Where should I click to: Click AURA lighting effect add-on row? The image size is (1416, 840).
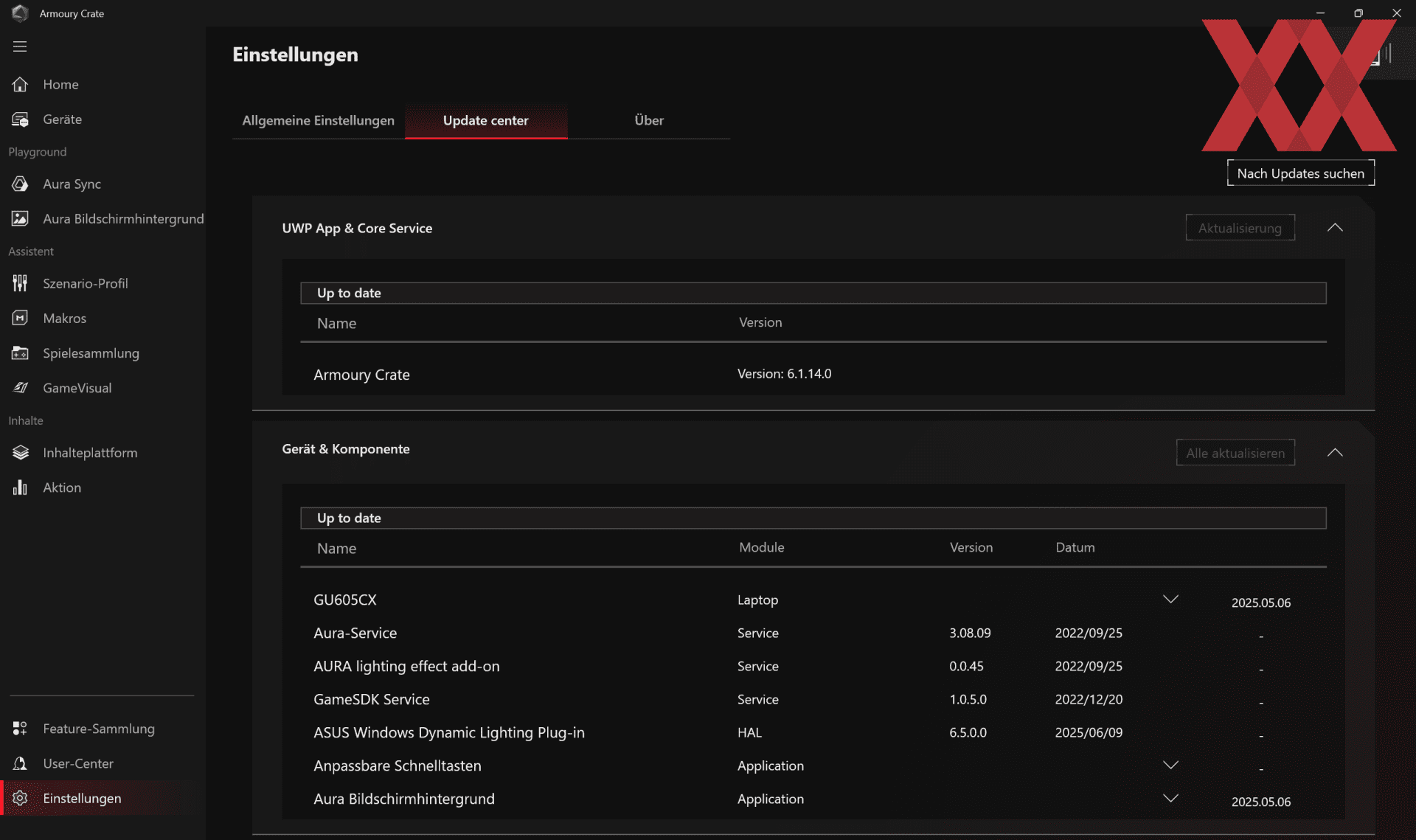pyautogui.click(x=406, y=666)
